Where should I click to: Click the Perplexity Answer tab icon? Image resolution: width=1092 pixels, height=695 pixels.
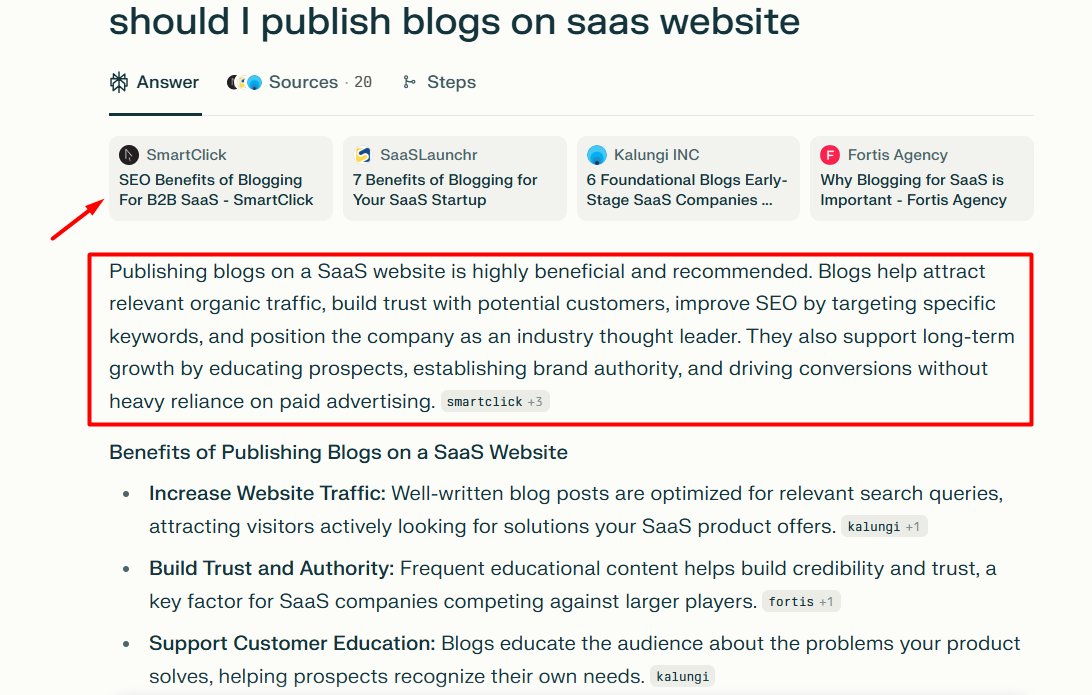119,82
